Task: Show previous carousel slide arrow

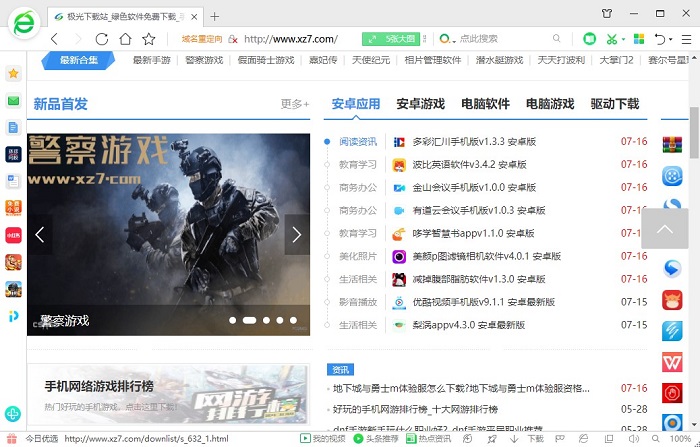Action: [x=40, y=234]
